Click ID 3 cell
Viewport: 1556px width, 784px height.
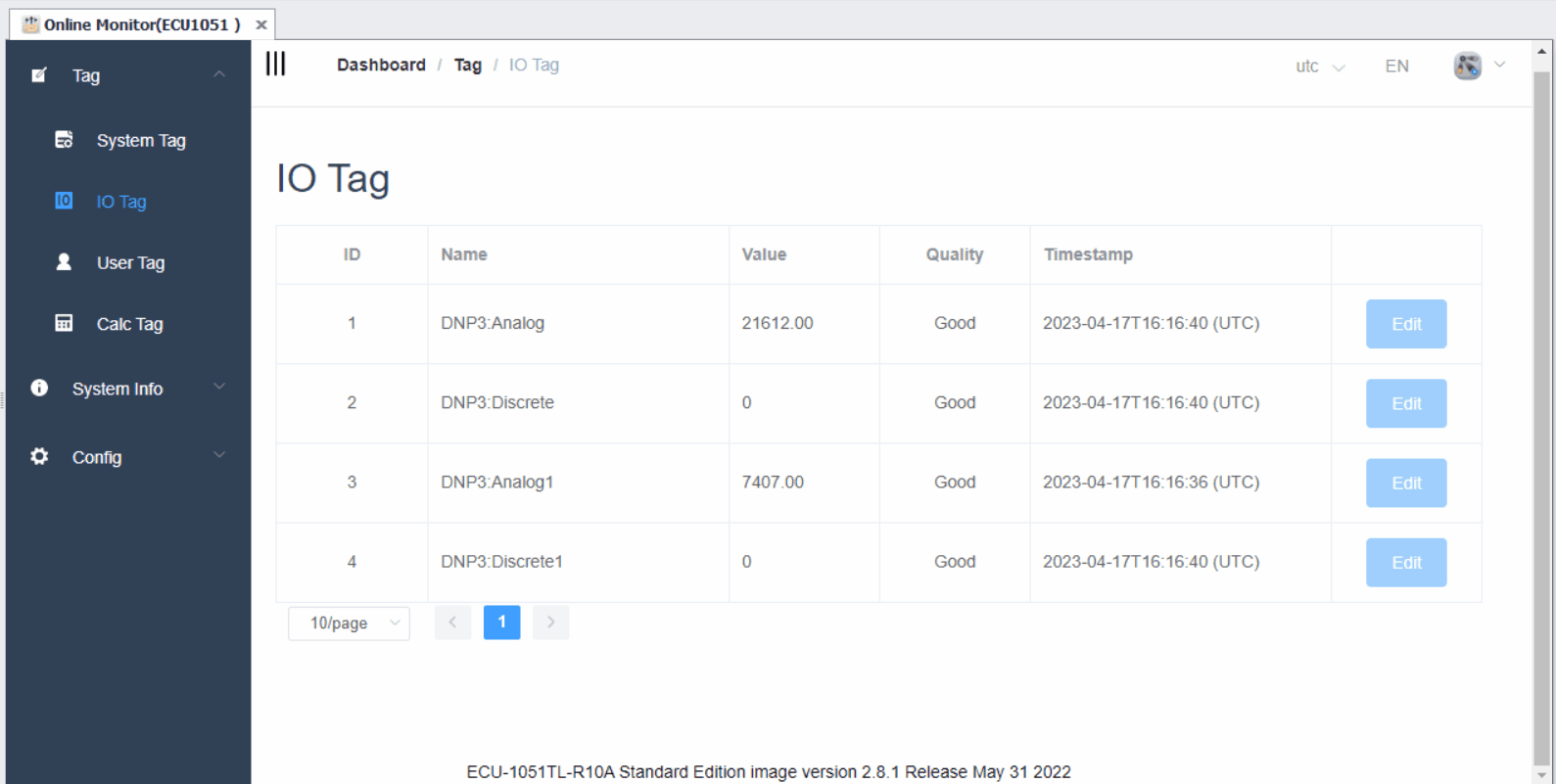pyautogui.click(x=352, y=482)
